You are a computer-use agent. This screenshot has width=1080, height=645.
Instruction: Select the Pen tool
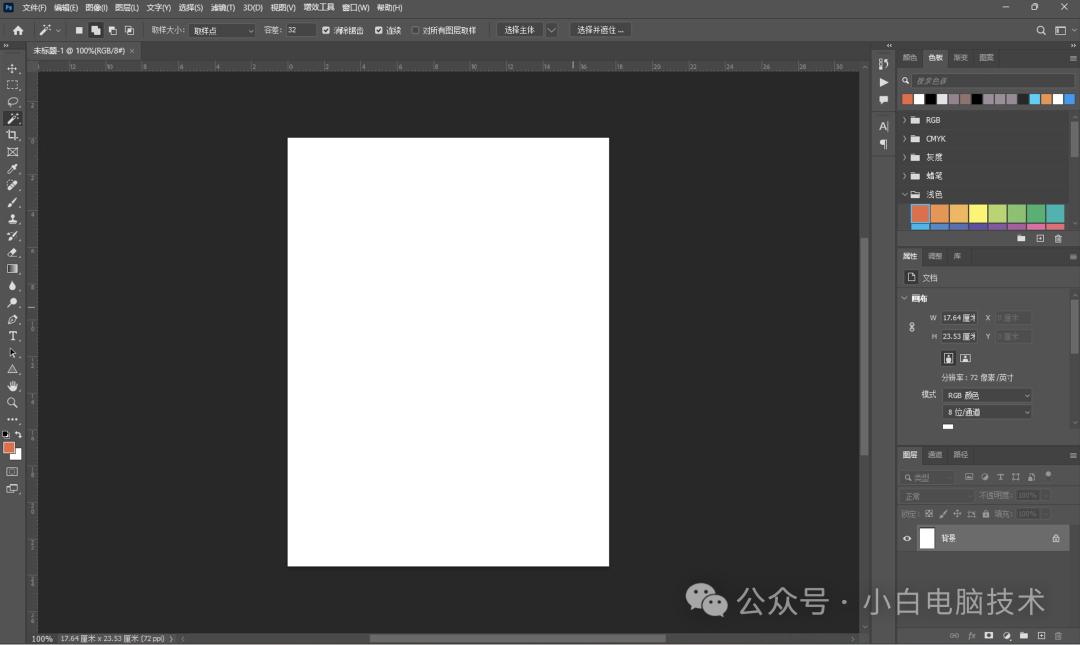[x=12, y=319]
